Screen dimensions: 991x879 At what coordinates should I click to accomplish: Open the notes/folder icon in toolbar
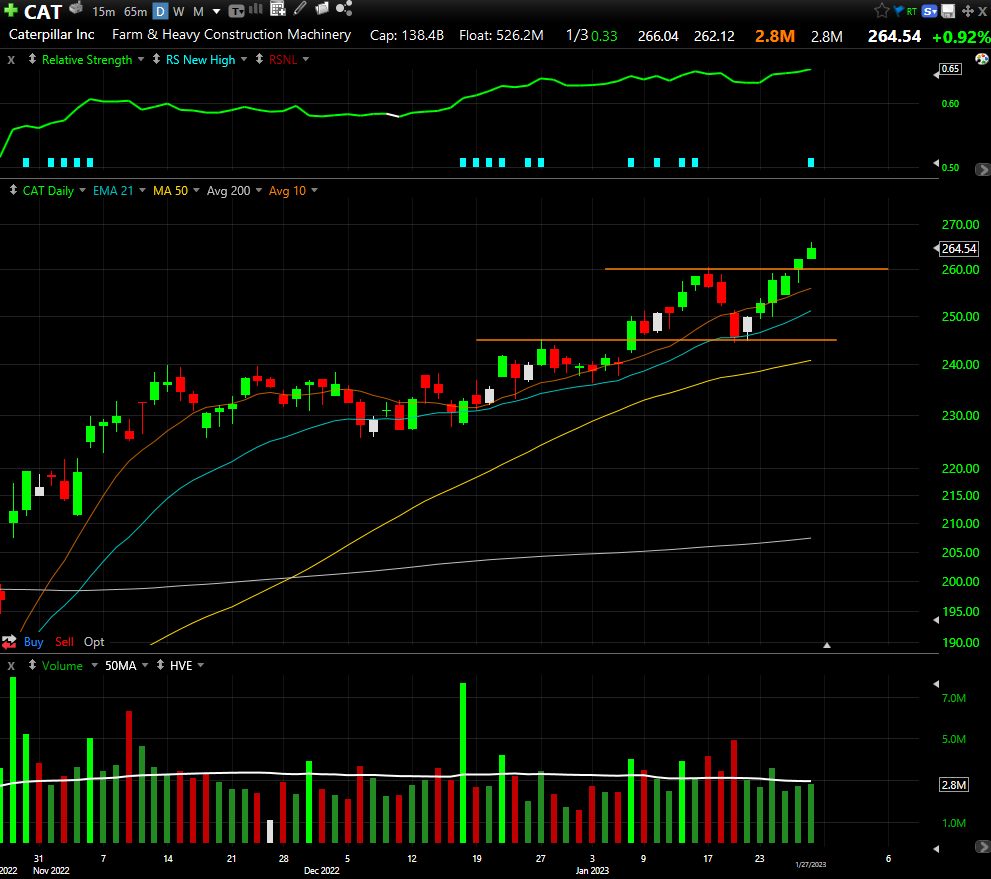[x=322, y=8]
